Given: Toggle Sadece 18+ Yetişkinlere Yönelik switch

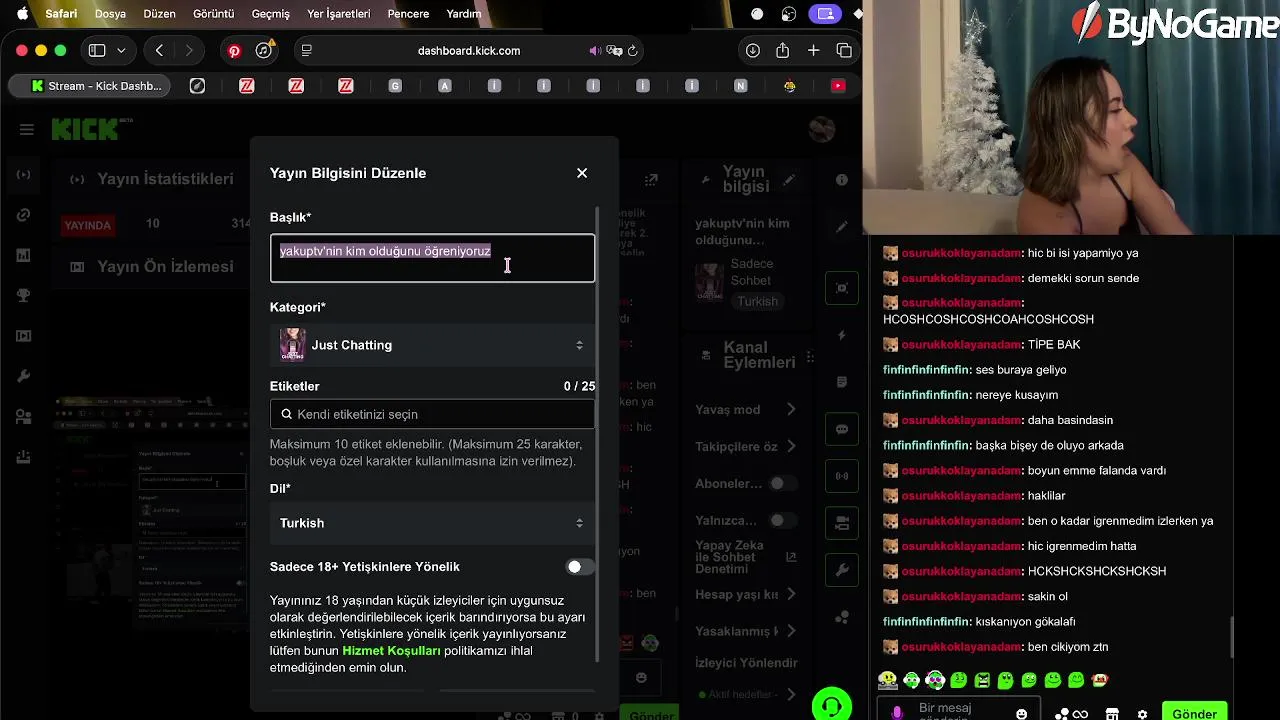Looking at the screenshot, I should tap(579, 567).
